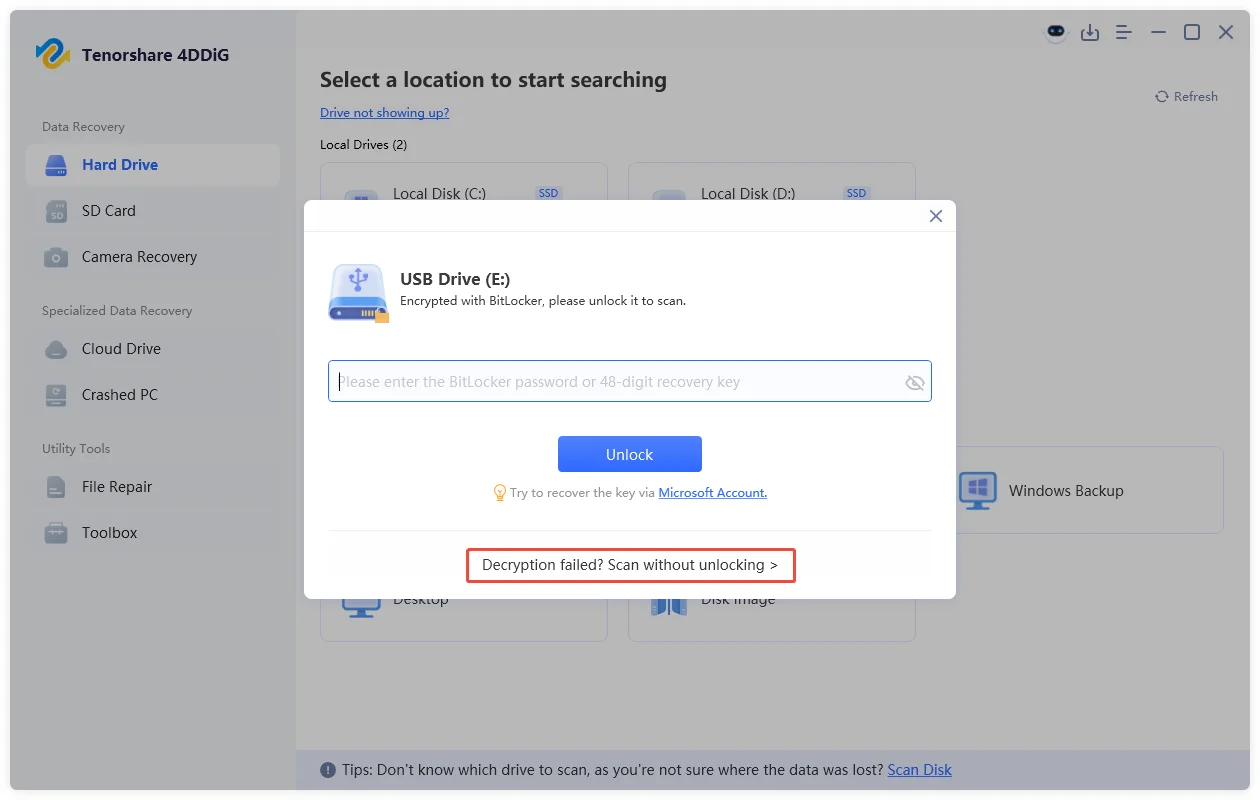Image resolution: width=1260 pixels, height=800 pixels.
Task: Open the File Repair tool
Action: click(115, 486)
